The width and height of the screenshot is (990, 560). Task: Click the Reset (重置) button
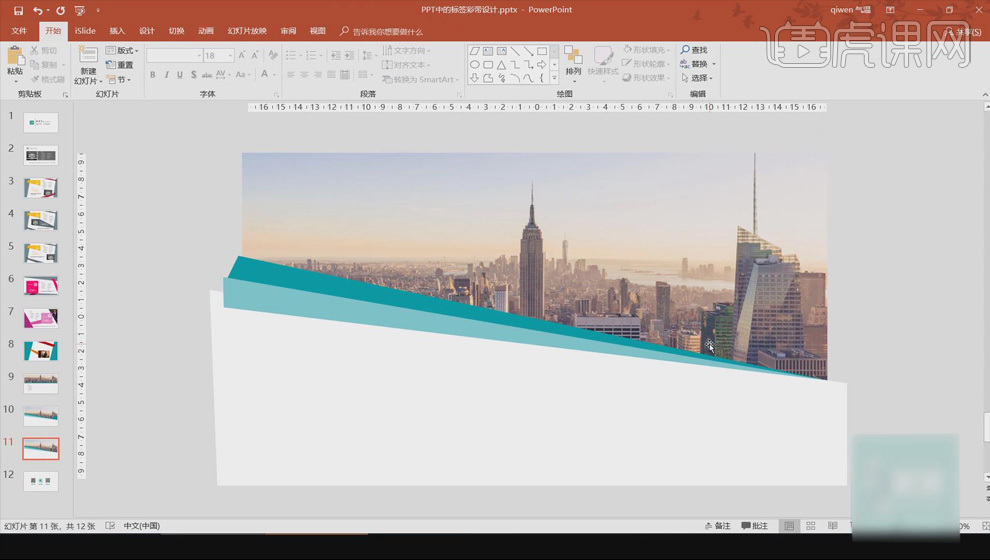tap(120, 65)
